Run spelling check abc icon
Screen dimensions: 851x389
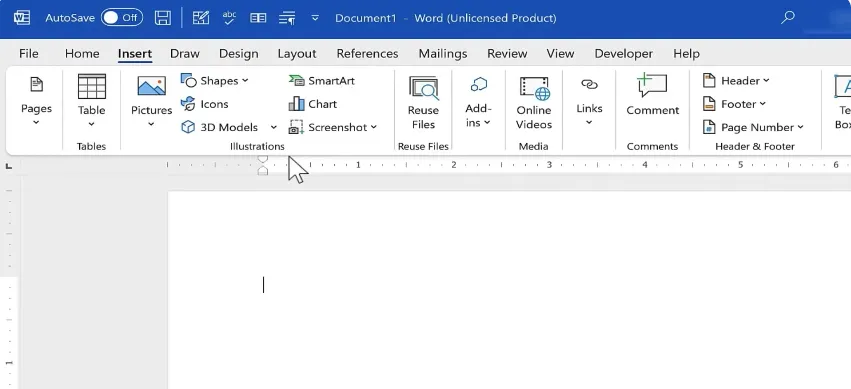click(x=230, y=18)
